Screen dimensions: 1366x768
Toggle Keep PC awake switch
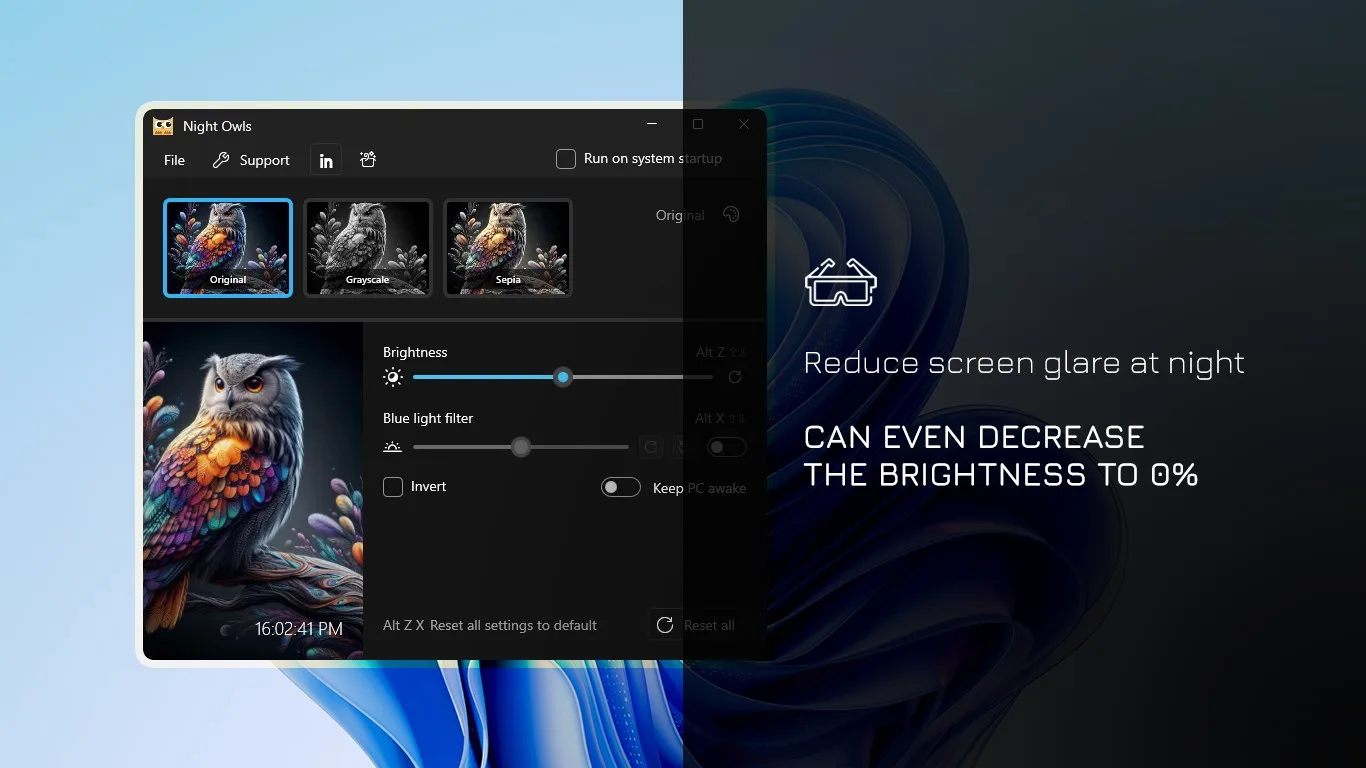coord(621,487)
